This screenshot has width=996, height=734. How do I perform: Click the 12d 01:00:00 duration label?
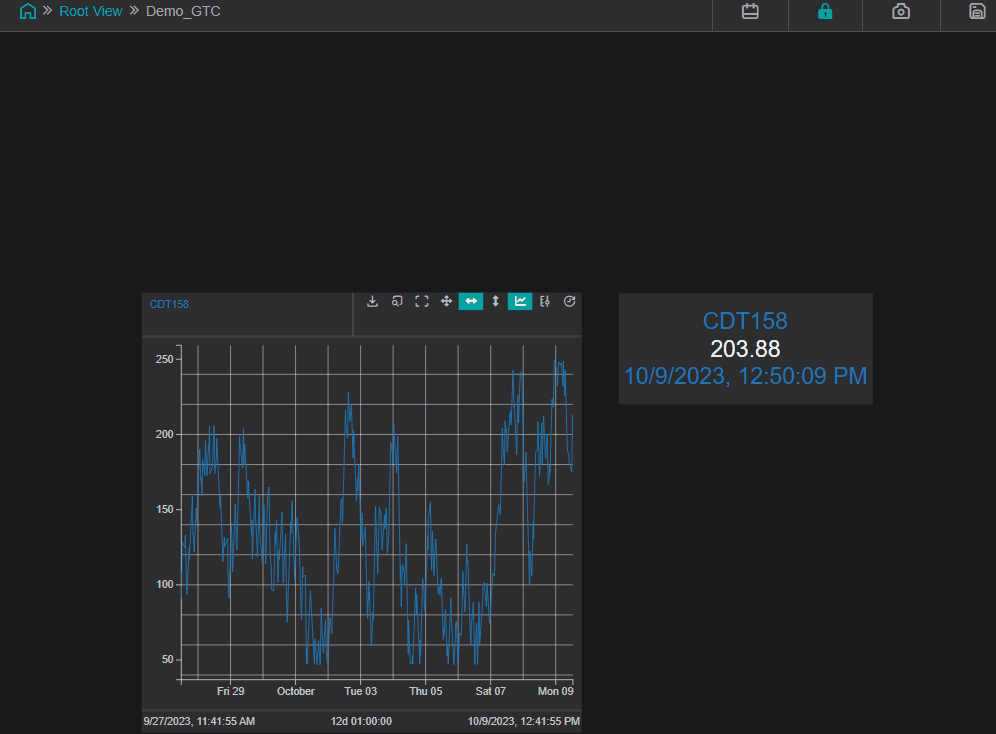[x=361, y=721]
